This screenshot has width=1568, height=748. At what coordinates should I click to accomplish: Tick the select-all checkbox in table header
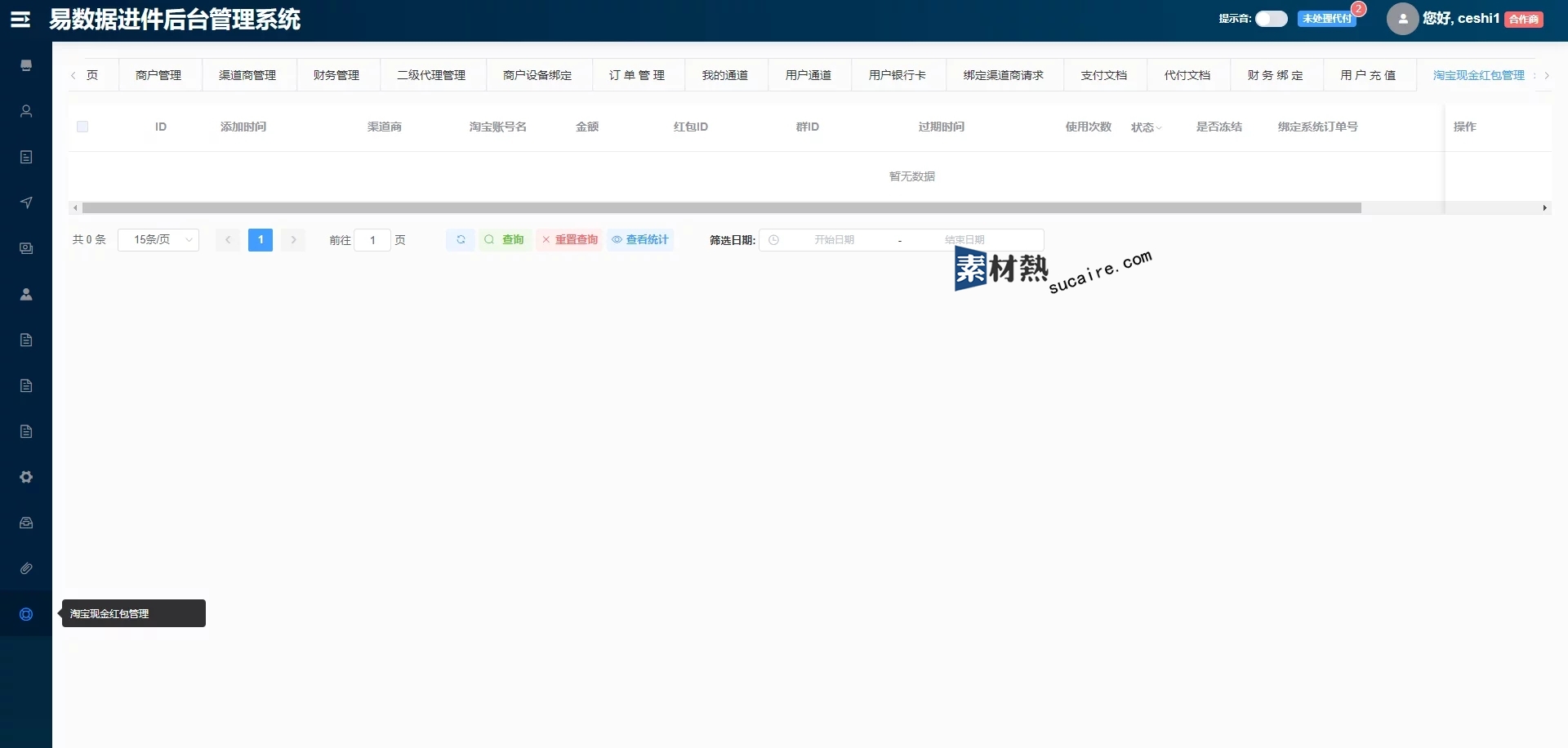pos(82,127)
